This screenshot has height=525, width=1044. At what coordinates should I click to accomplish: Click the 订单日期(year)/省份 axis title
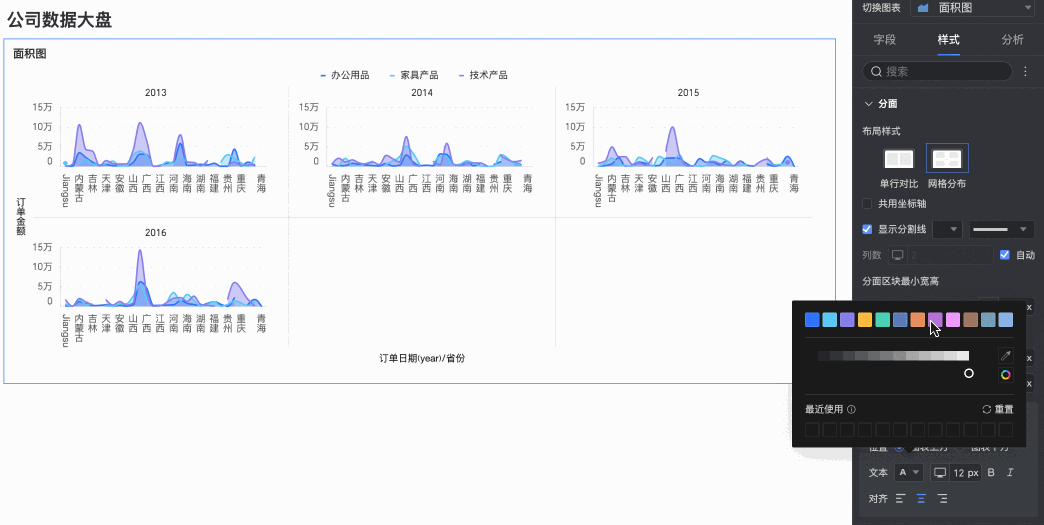pyautogui.click(x=422, y=358)
